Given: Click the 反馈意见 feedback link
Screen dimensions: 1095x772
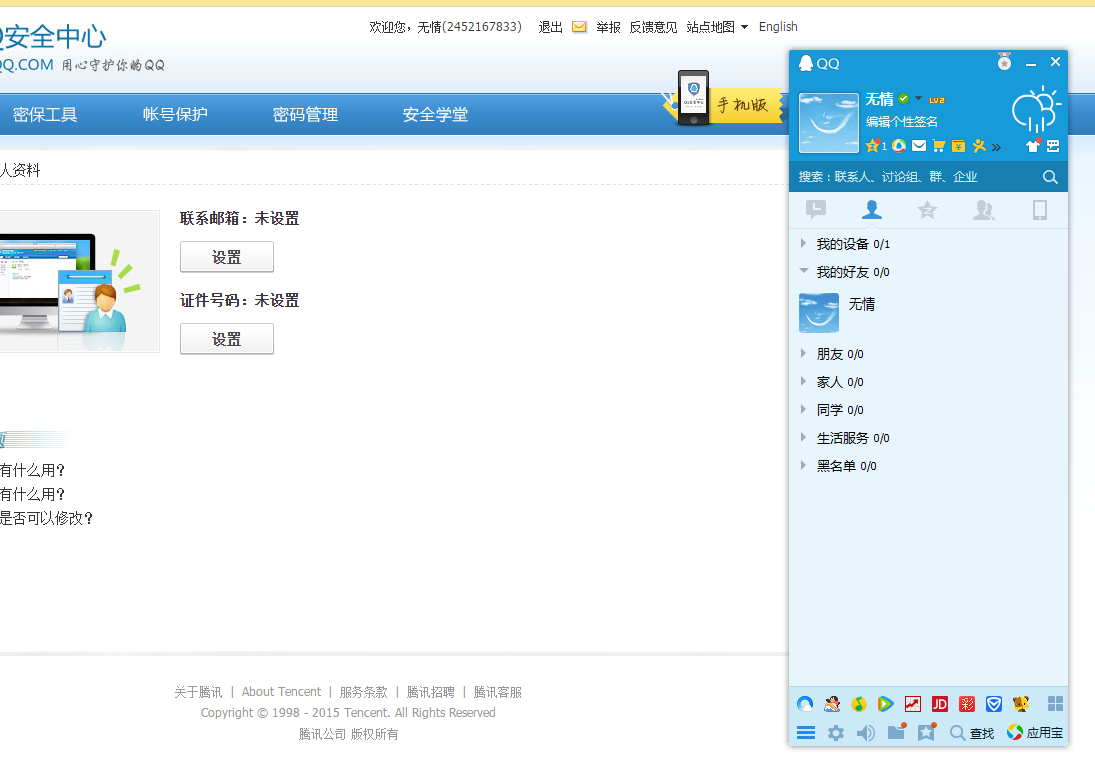Looking at the screenshot, I should pyautogui.click(x=653, y=27).
